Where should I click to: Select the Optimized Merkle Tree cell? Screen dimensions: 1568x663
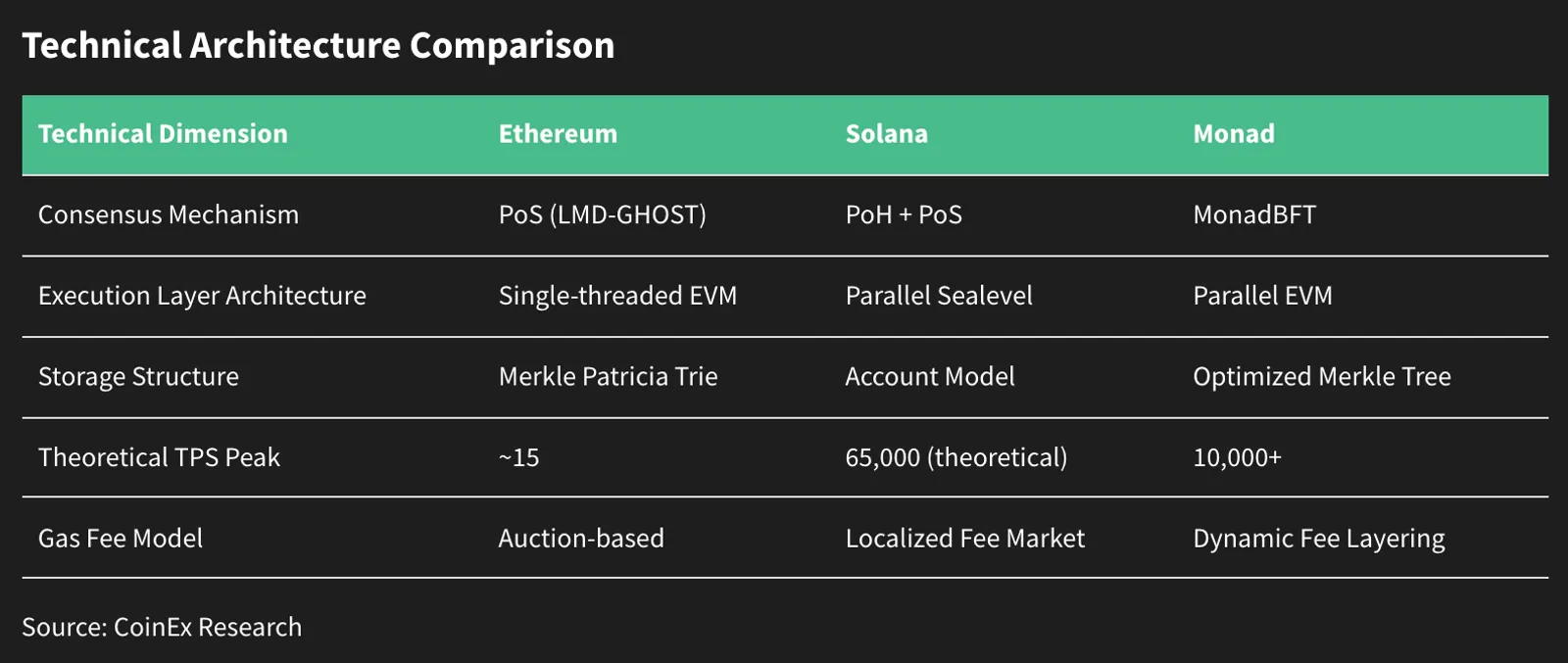pyautogui.click(x=1322, y=376)
